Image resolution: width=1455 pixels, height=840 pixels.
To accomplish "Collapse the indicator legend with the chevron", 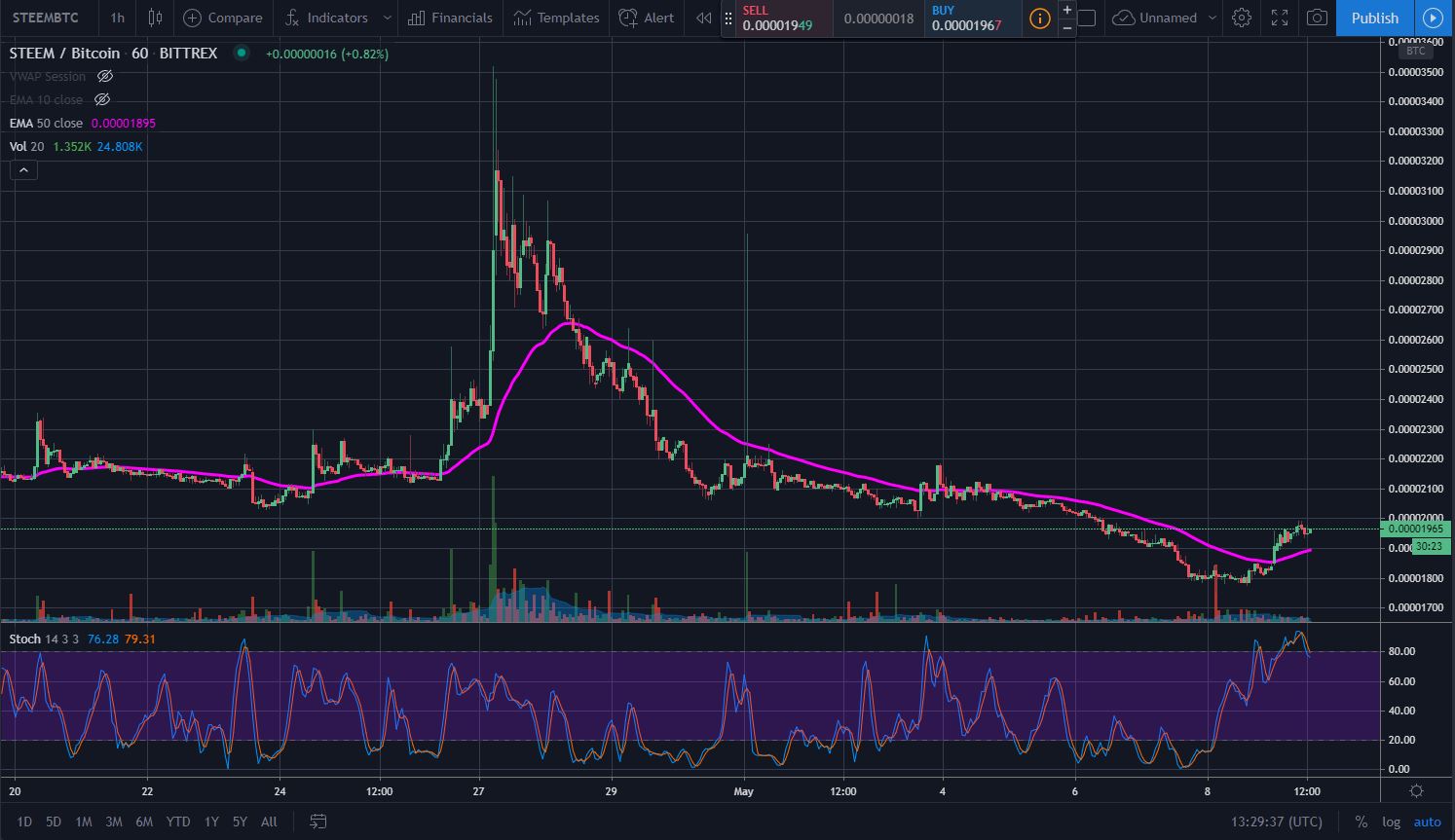I will coord(23,170).
